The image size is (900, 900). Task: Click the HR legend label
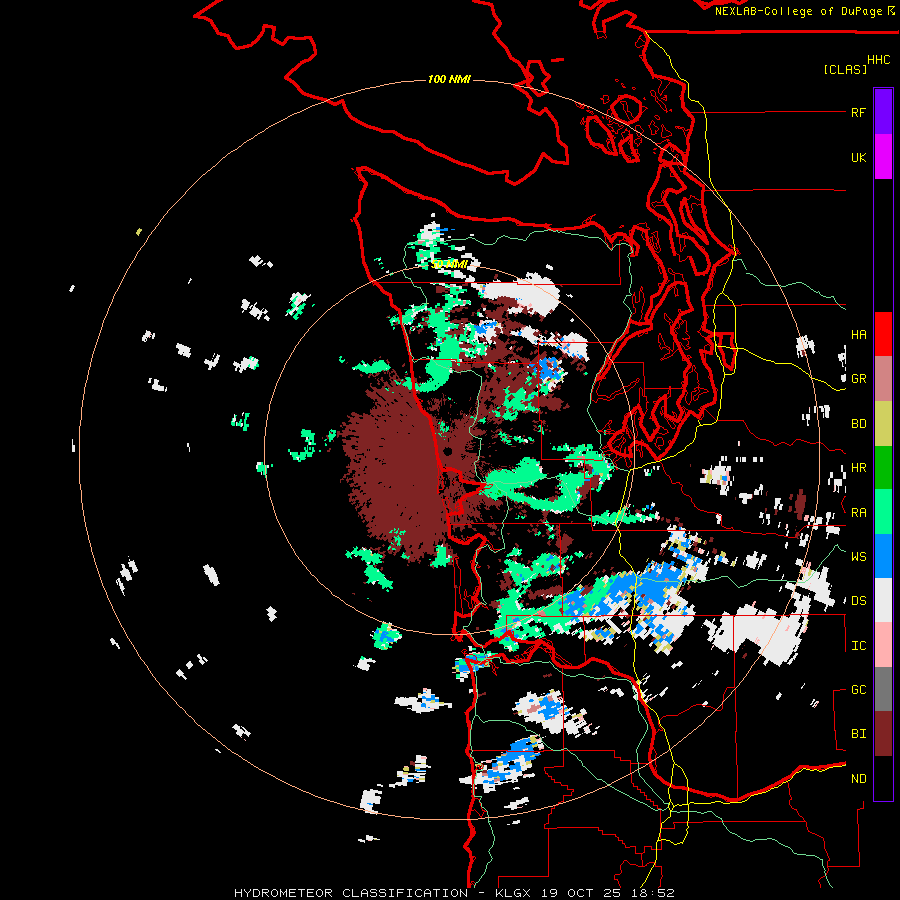(x=858, y=468)
